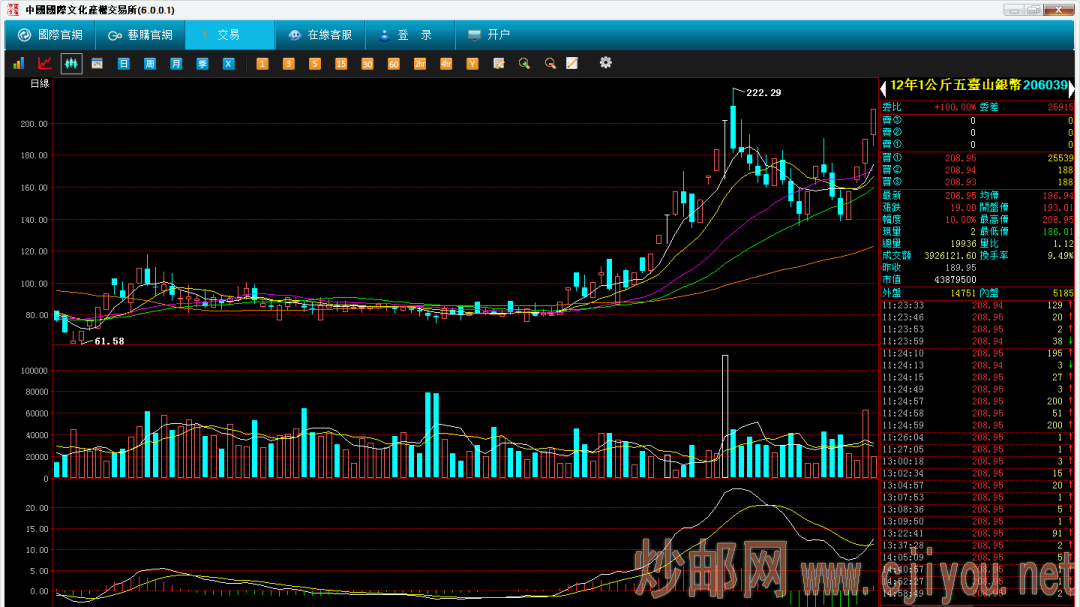Open the 交易 tab
This screenshot has height=607, width=1080.
tap(228, 35)
